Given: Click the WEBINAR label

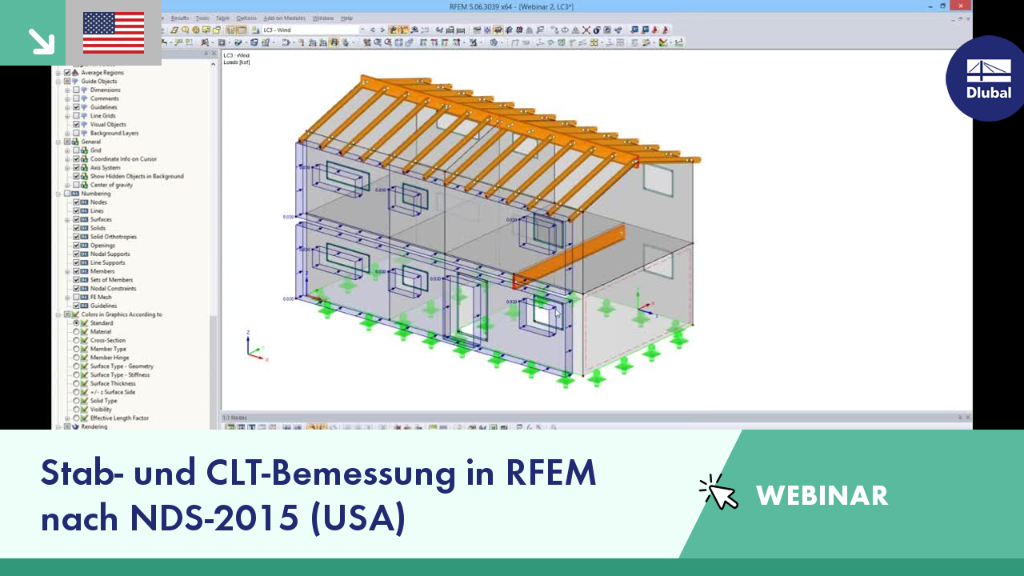Looking at the screenshot, I should point(822,496).
